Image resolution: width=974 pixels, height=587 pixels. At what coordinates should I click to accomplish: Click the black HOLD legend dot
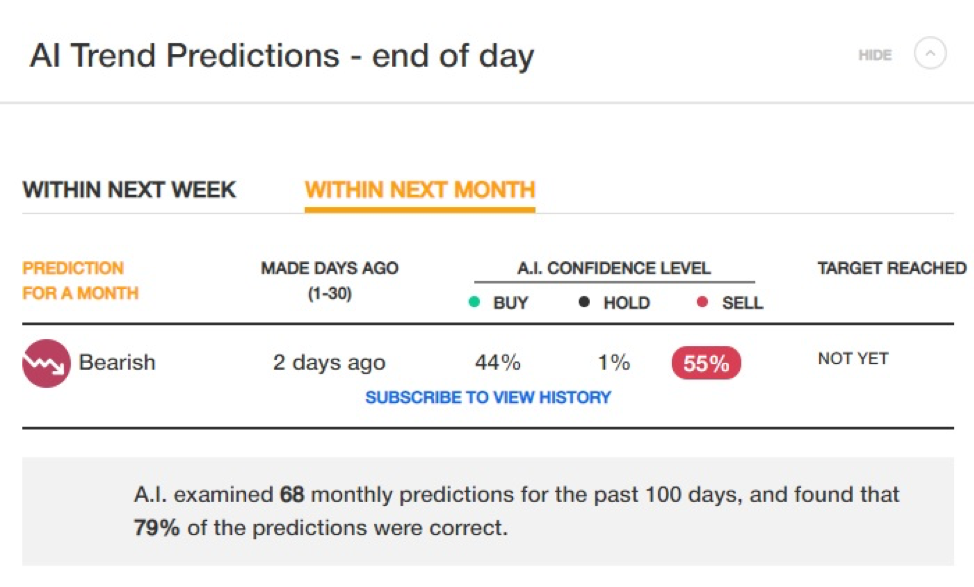[x=584, y=302]
